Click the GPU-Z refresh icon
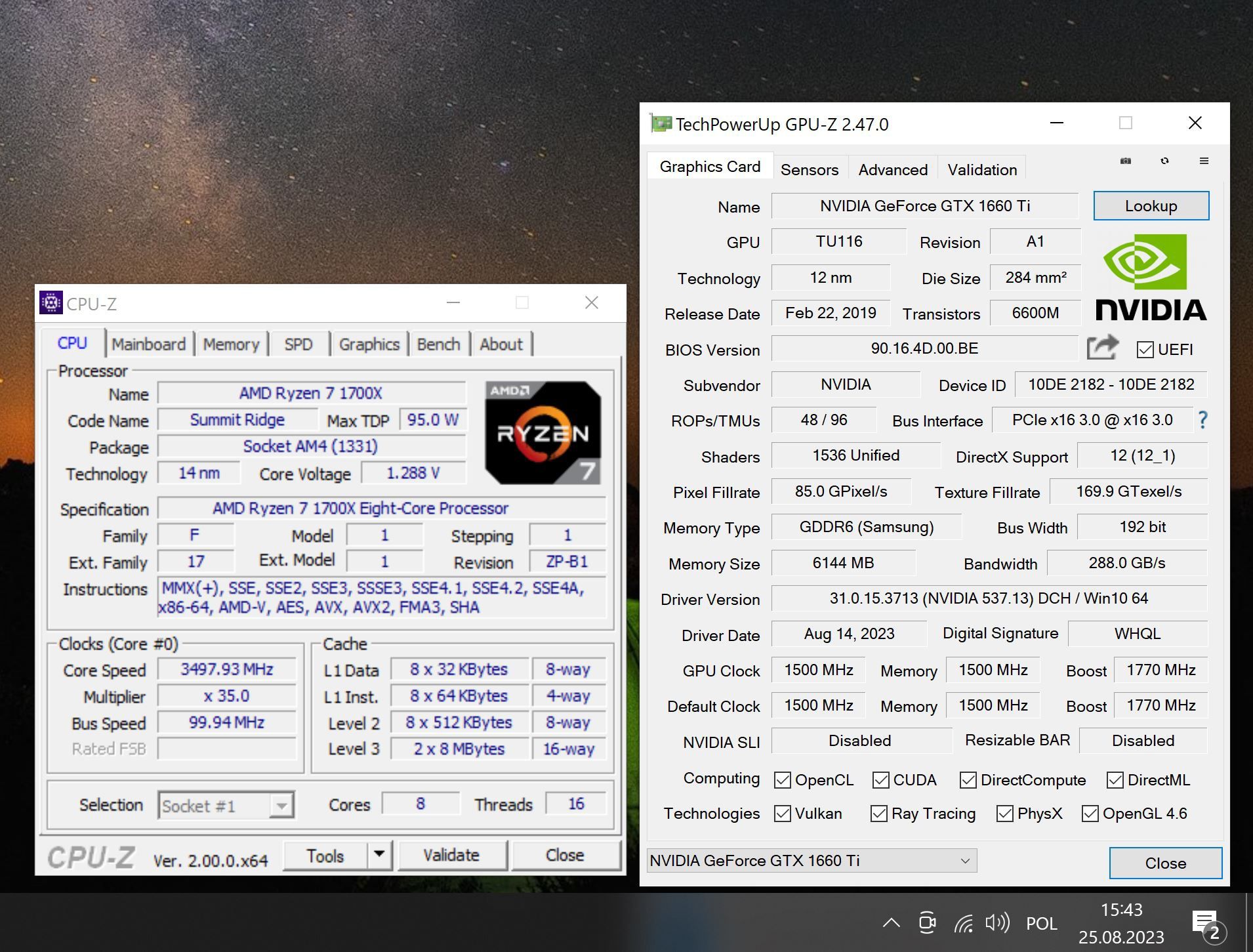The image size is (1253, 952). tap(1164, 161)
